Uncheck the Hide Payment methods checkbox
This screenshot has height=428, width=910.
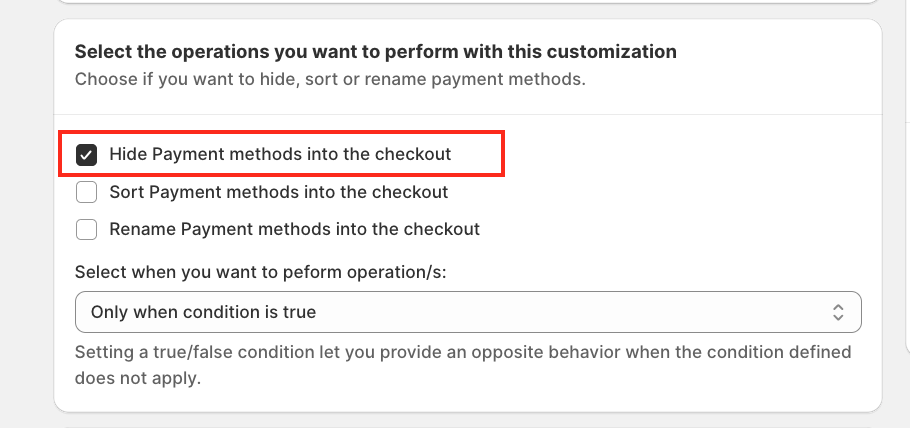[87, 155]
